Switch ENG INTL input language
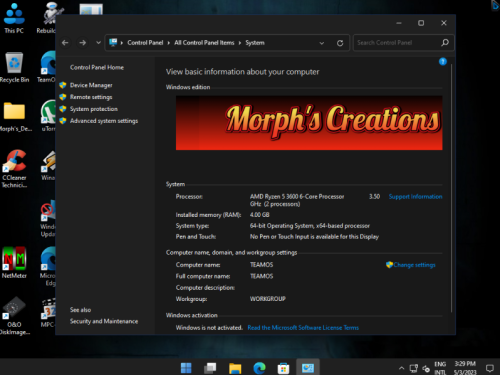Viewport: 500px width, 375px height. [x=440, y=368]
